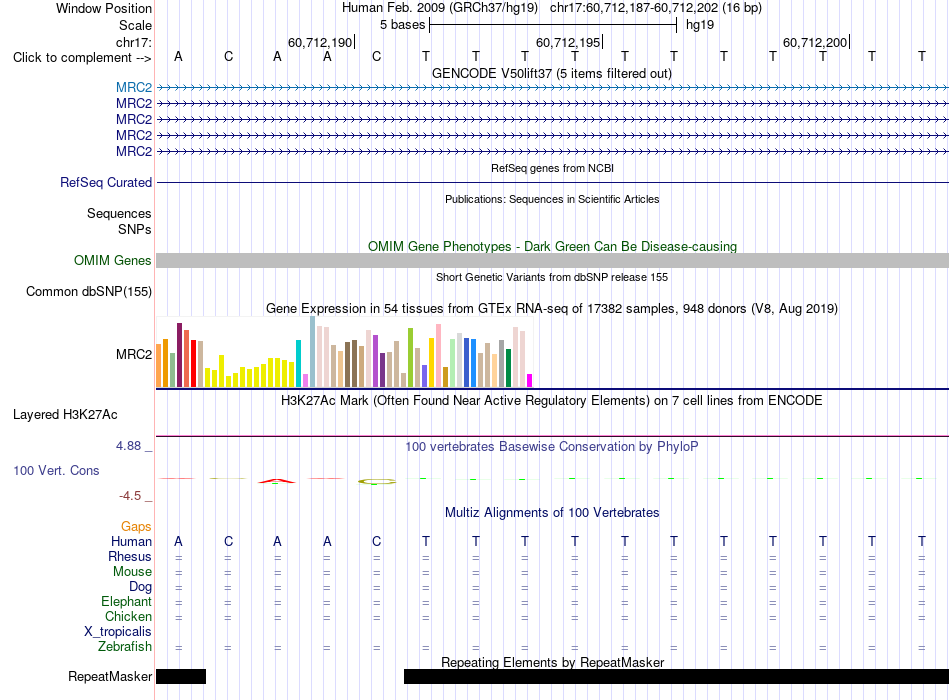Click the chr17: ruler label
Screen dimensions: 950x700
pyautogui.click(x=133, y=42)
